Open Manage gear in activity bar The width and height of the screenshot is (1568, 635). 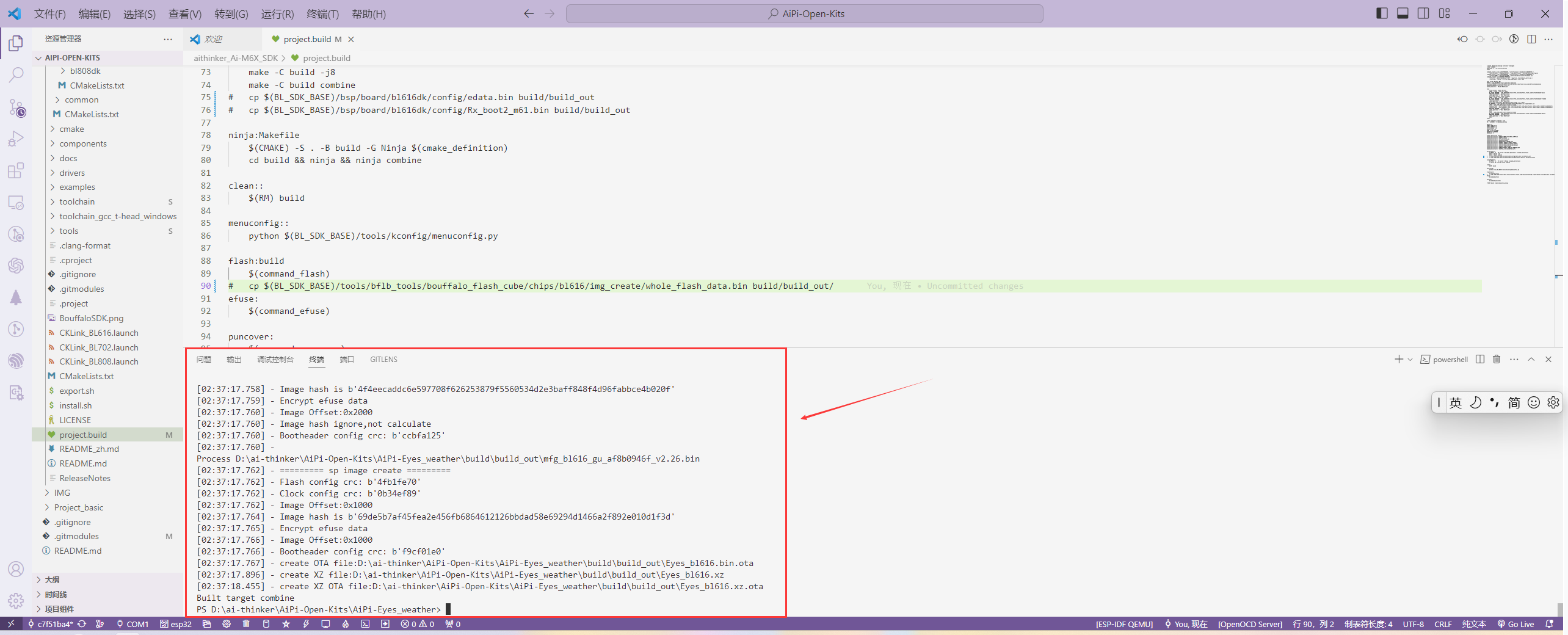click(16, 601)
